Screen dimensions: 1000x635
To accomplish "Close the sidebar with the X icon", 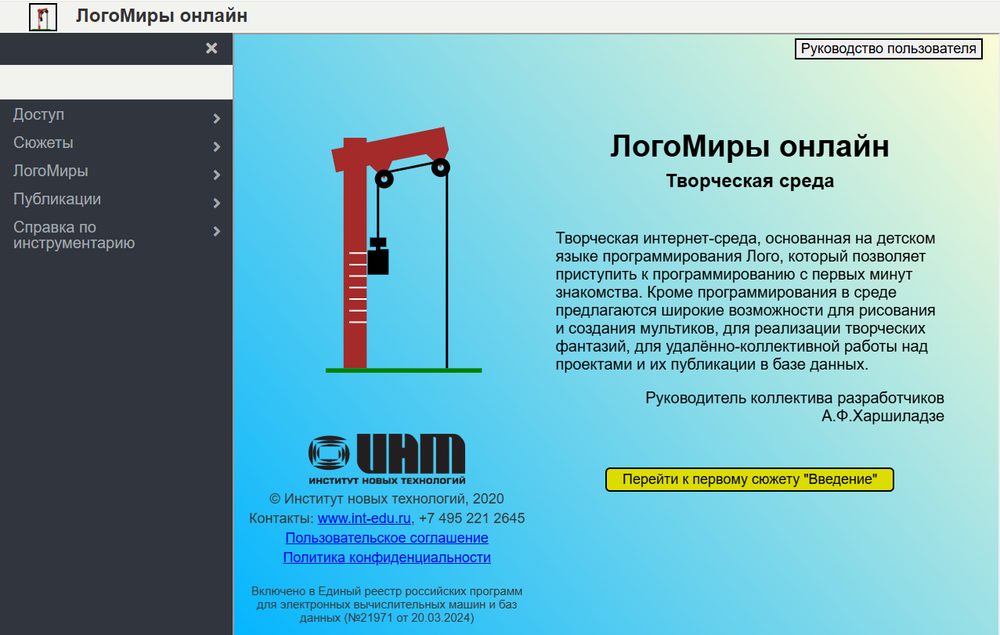I will click(212, 48).
